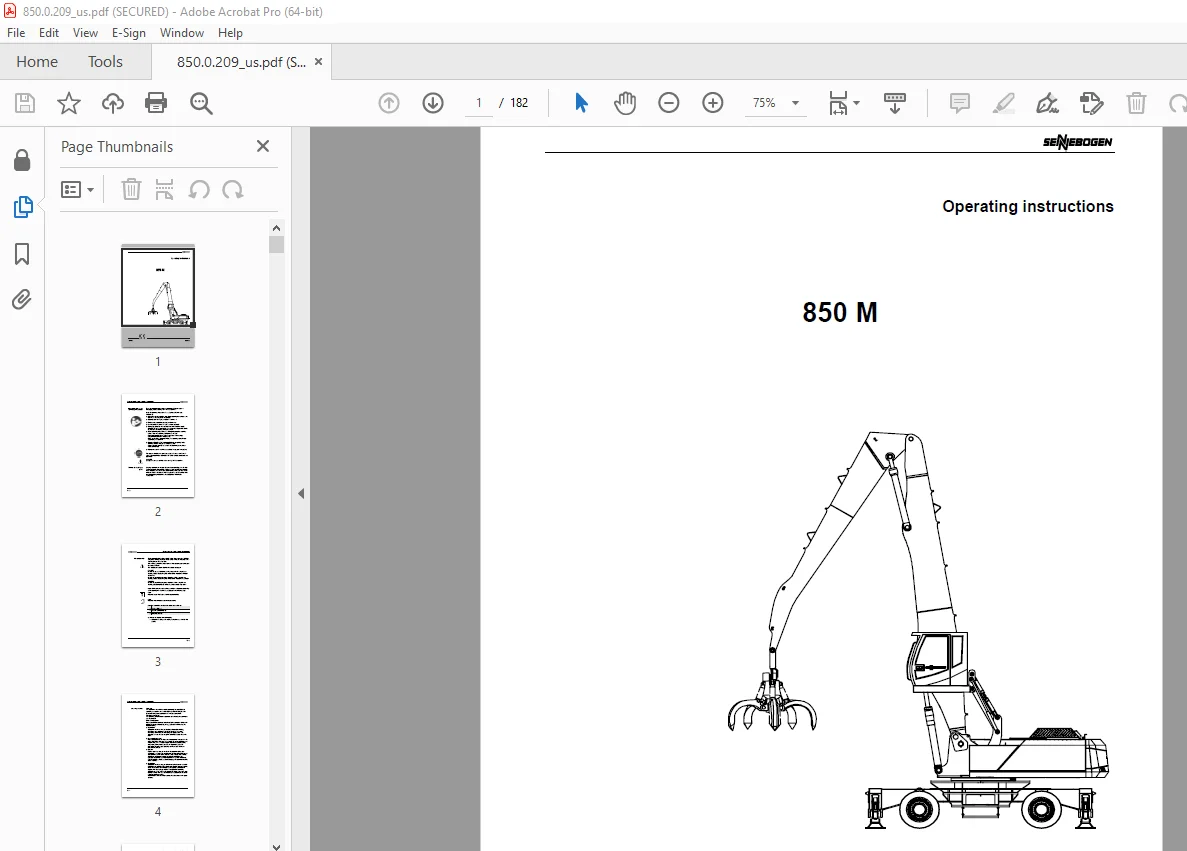Select the Highlight text tool
Image resolution: width=1187 pixels, height=851 pixels.
pyautogui.click(x=1004, y=103)
